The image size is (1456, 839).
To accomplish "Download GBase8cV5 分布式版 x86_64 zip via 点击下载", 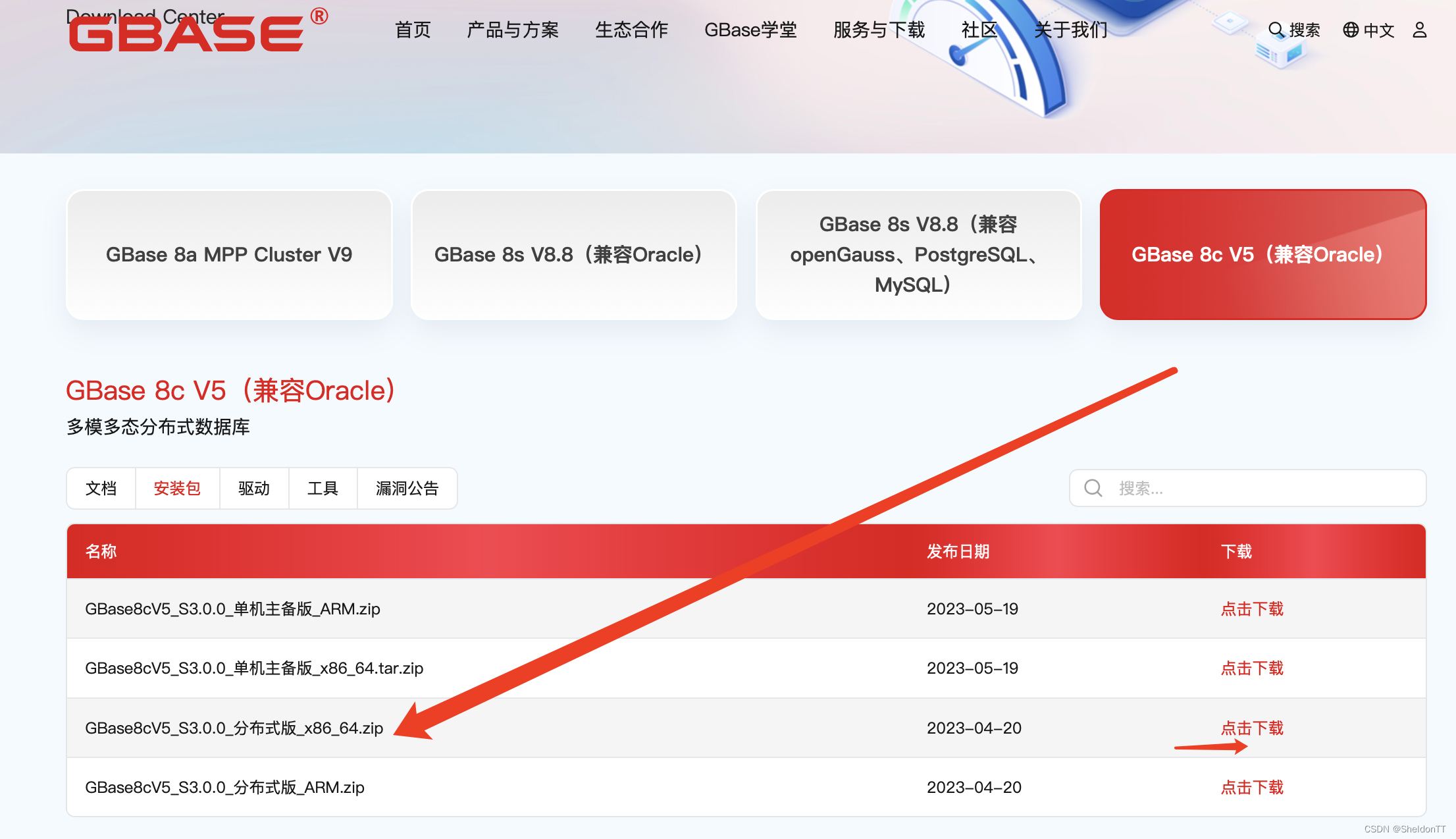I will 1251,728.
